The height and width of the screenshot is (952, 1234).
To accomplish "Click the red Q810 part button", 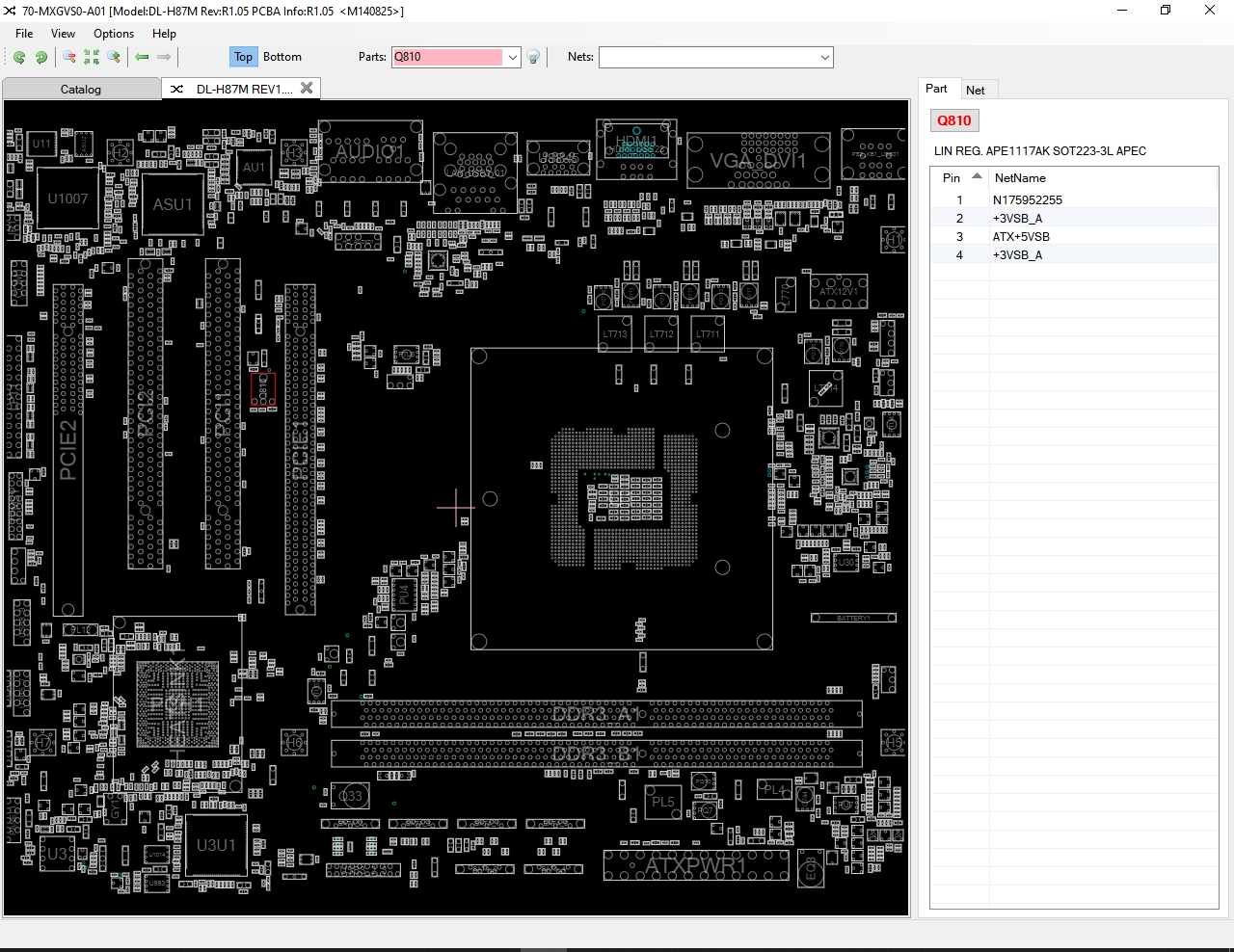I will [x=953, y=120].
